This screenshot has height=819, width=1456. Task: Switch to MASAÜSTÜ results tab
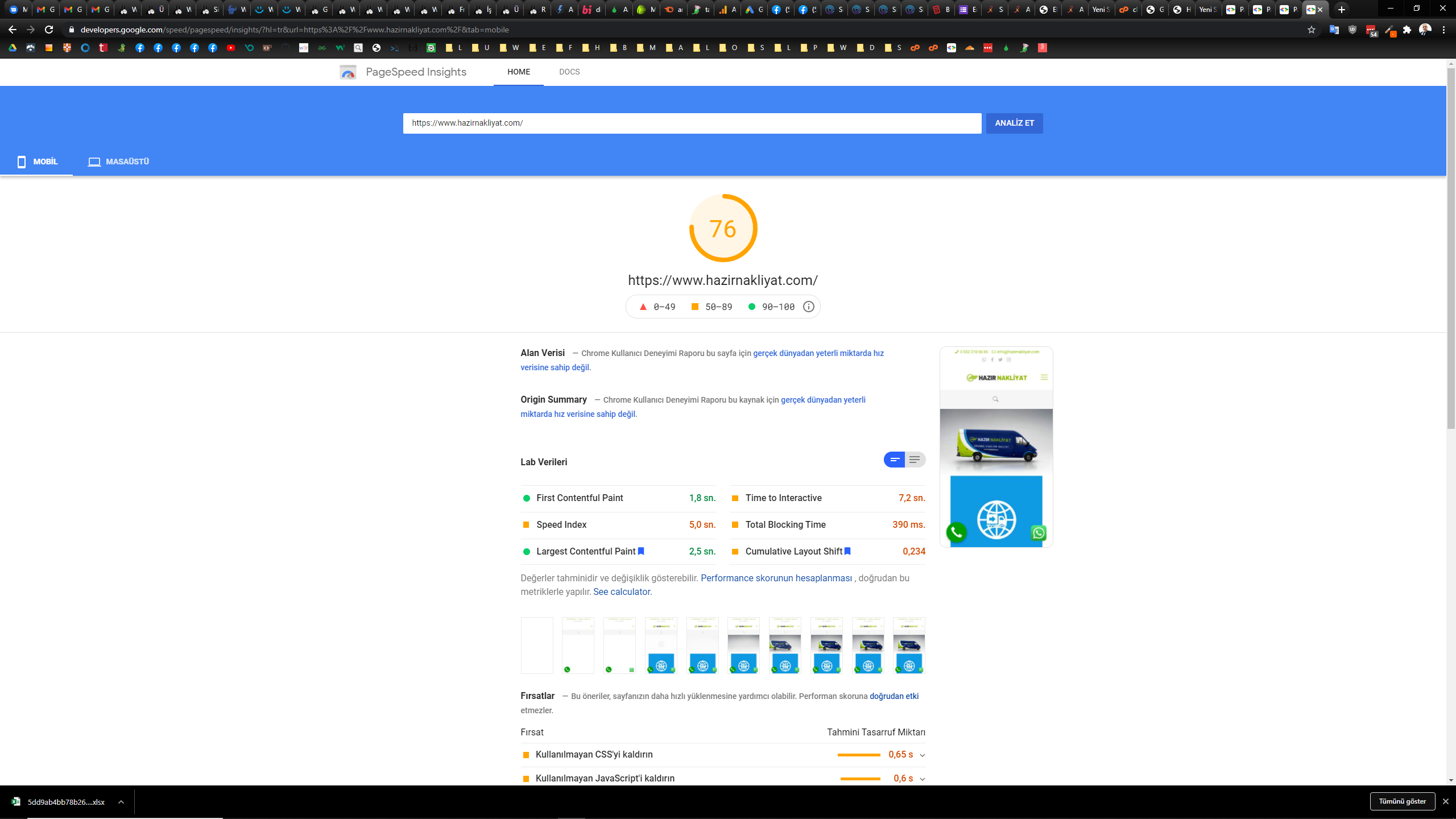(118, 162)
